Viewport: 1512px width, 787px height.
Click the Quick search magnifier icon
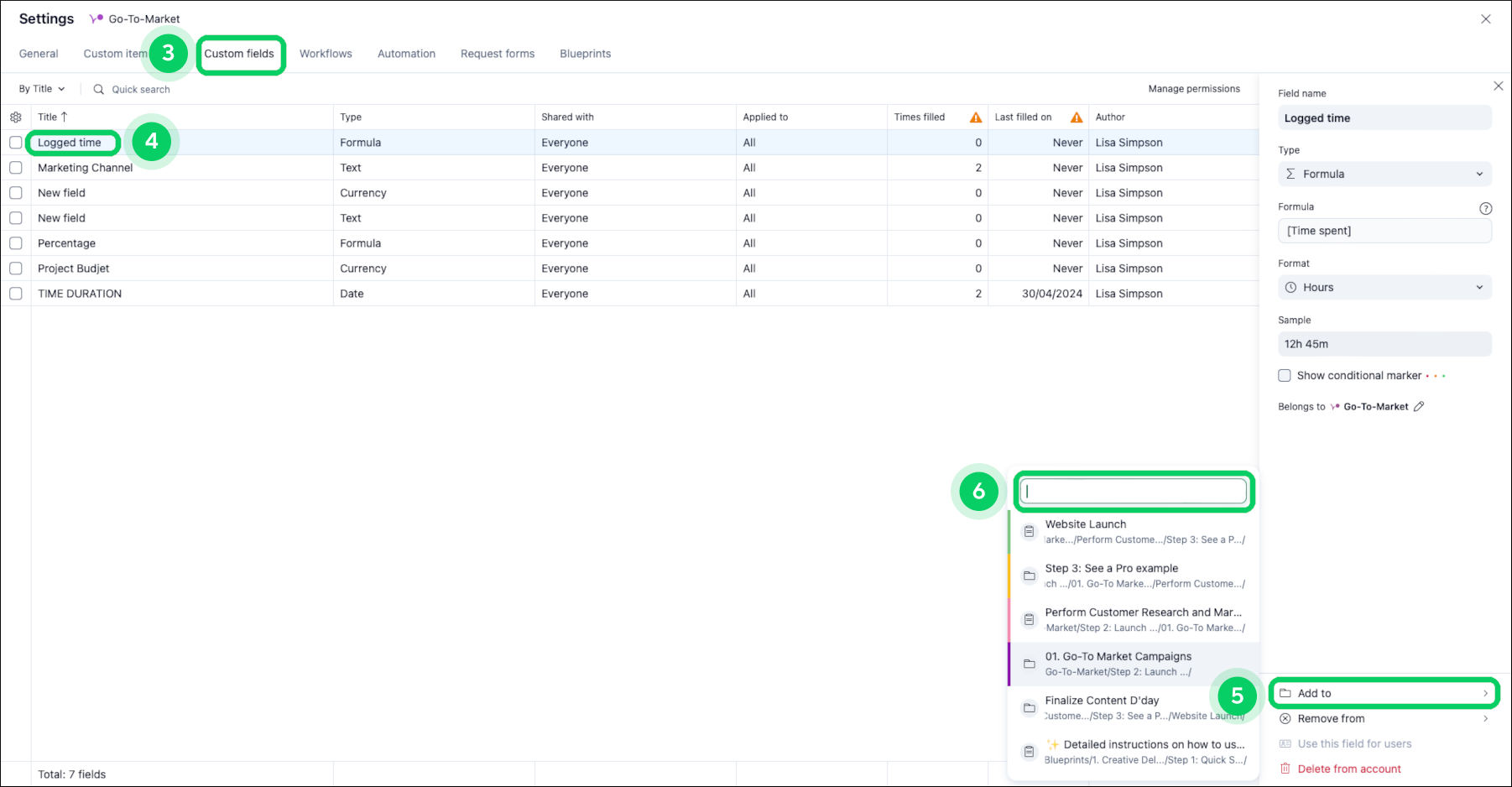[x=99, y=89]
